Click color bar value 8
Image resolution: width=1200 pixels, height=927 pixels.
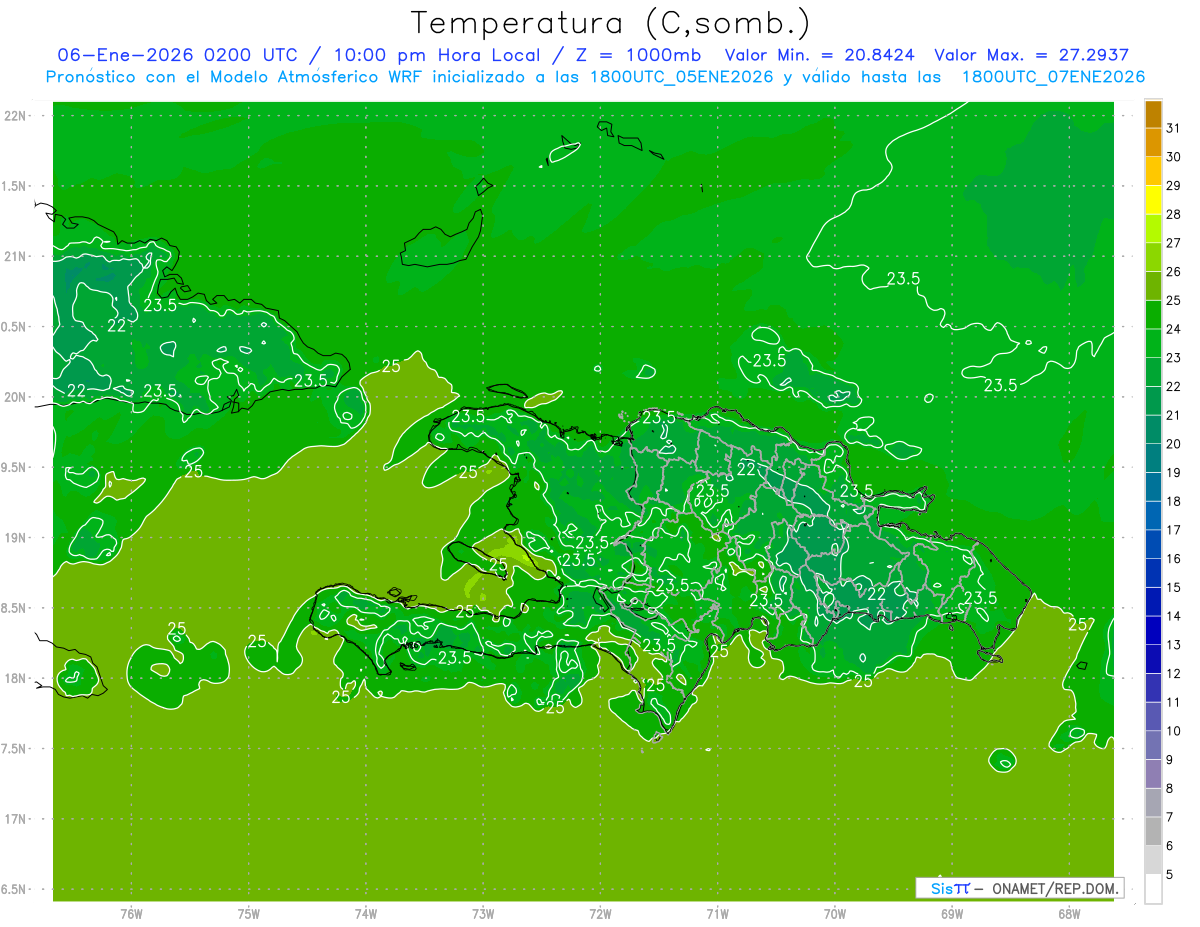[1170, 789]
